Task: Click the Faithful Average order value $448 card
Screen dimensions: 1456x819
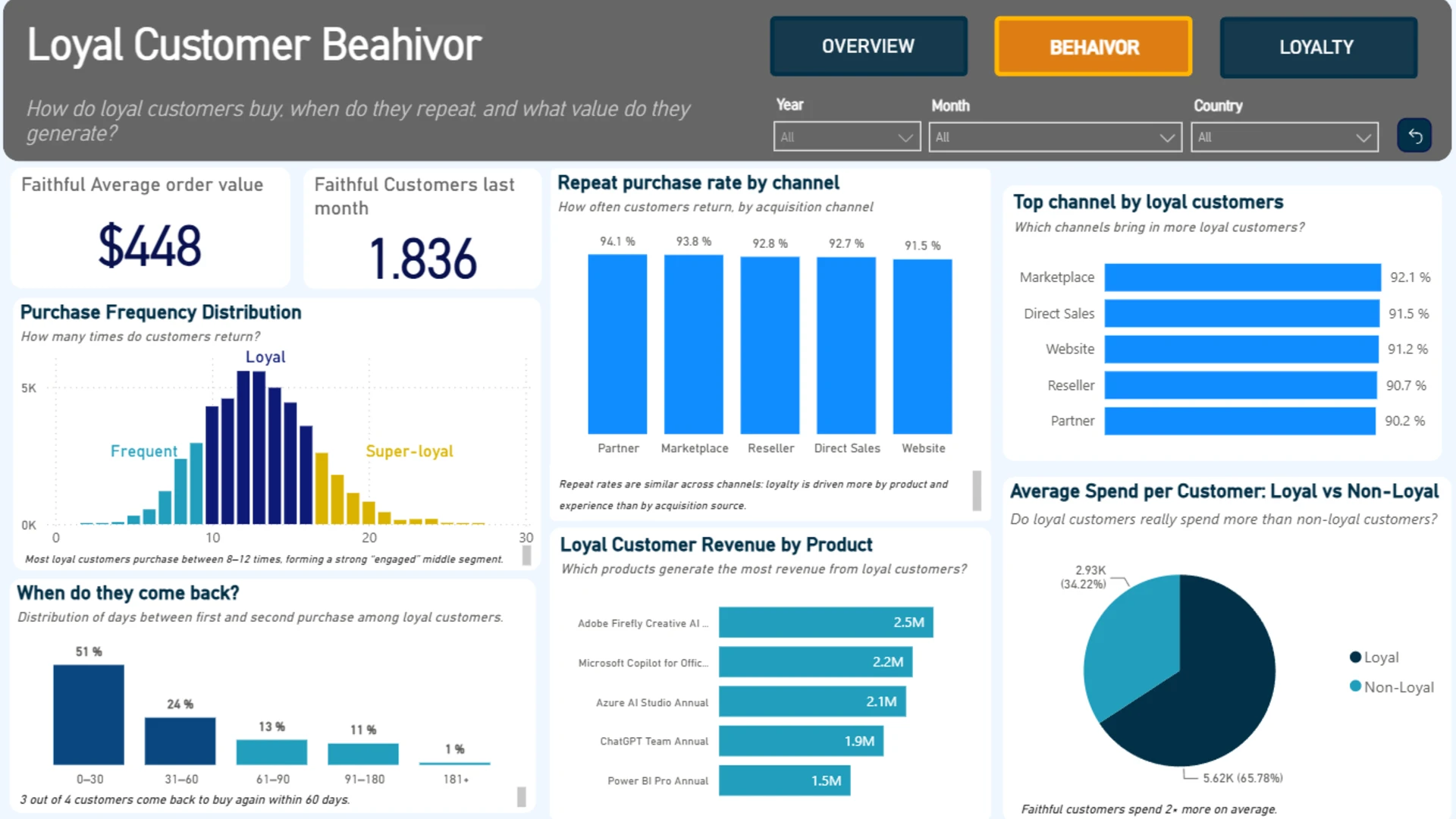Action: (x=150, y=228)
